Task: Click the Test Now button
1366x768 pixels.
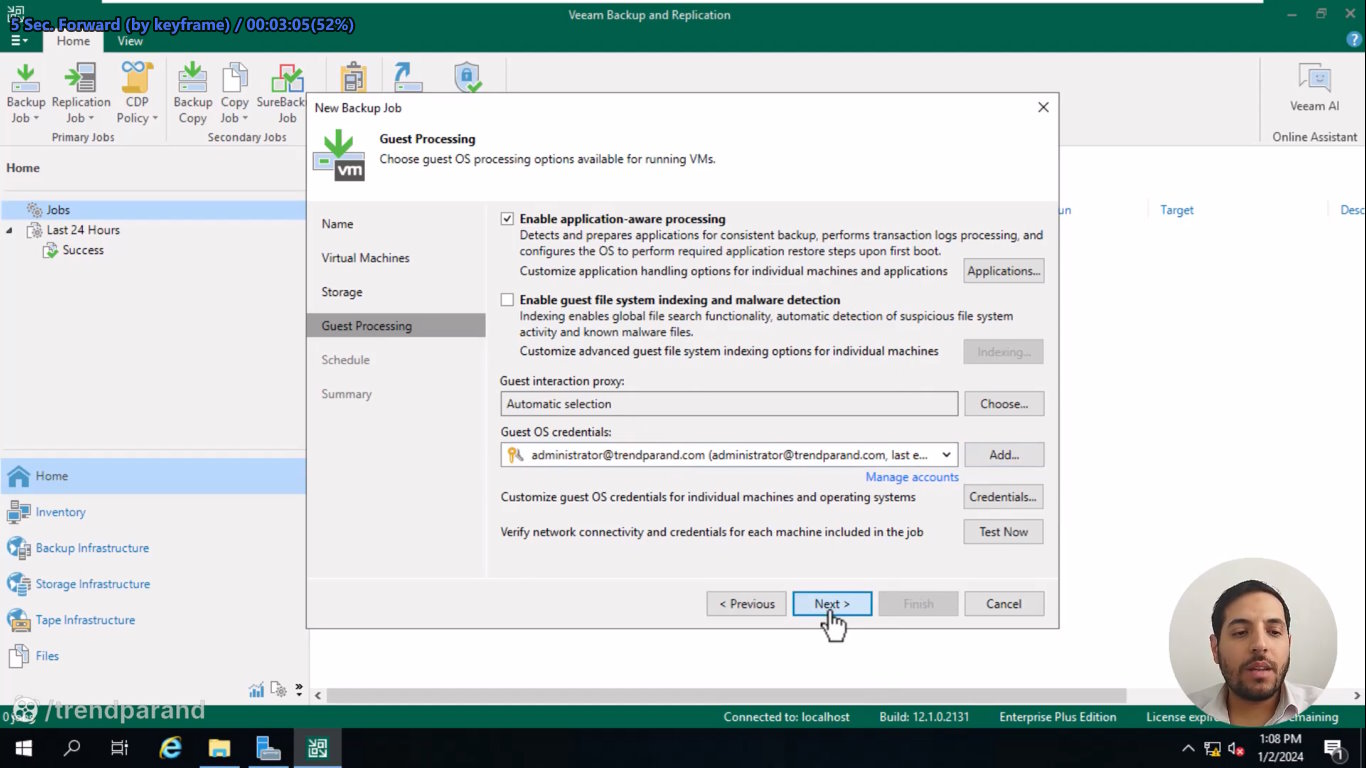Action: [x=1004, y=532]
